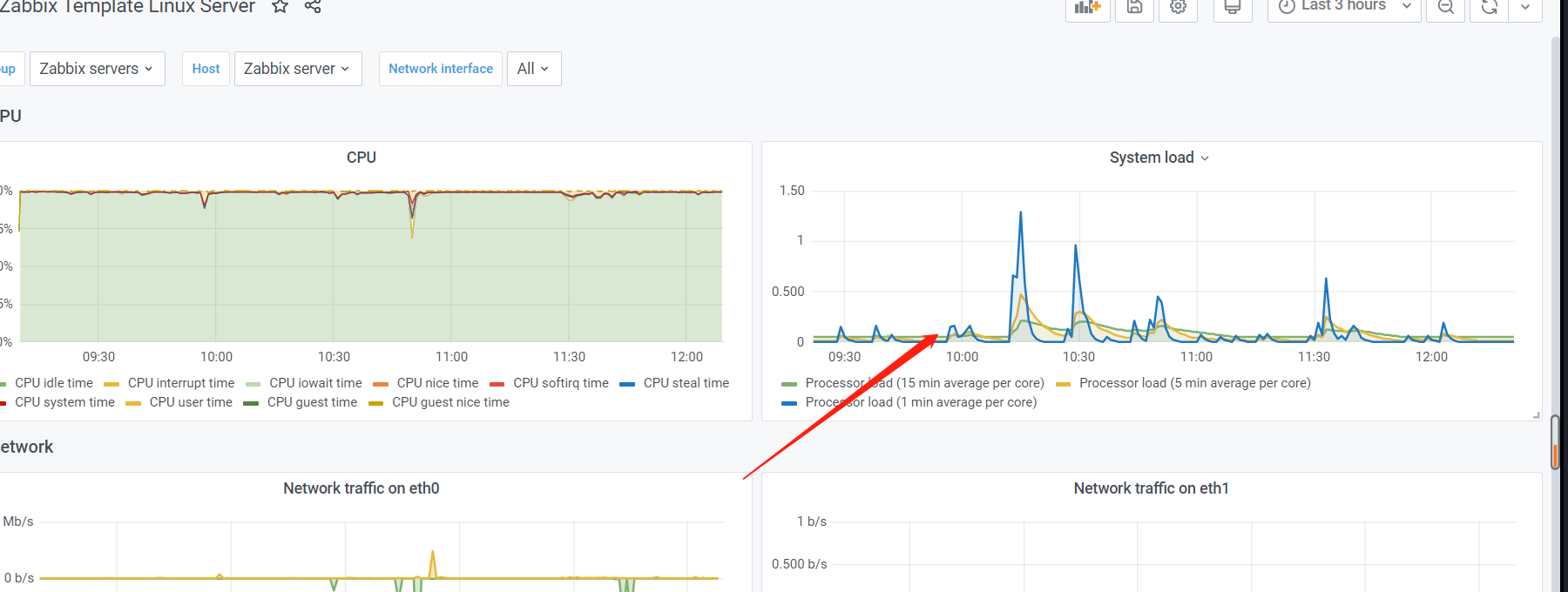Expand the Network interface All dropdown
Screen dimensions: 1568x592
tap(533, 69)
